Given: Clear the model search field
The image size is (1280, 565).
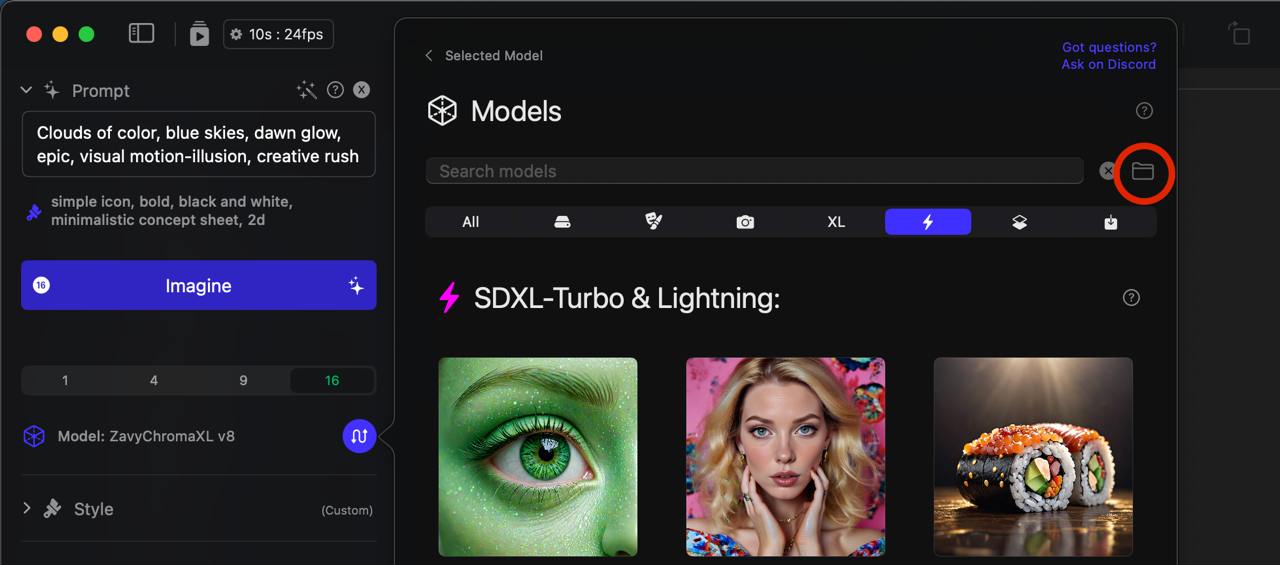Looking at the screenshot, I should 1107,171.
